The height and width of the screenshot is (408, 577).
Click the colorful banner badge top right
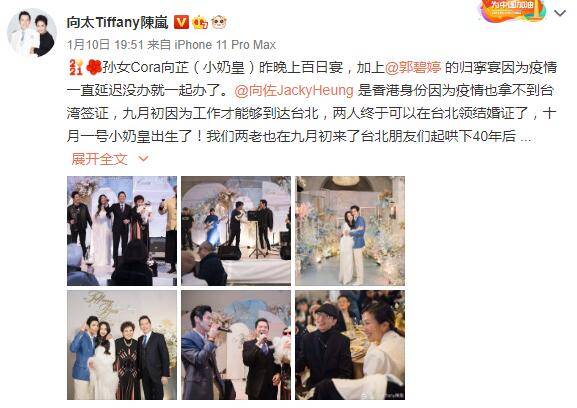pos(513,11)
